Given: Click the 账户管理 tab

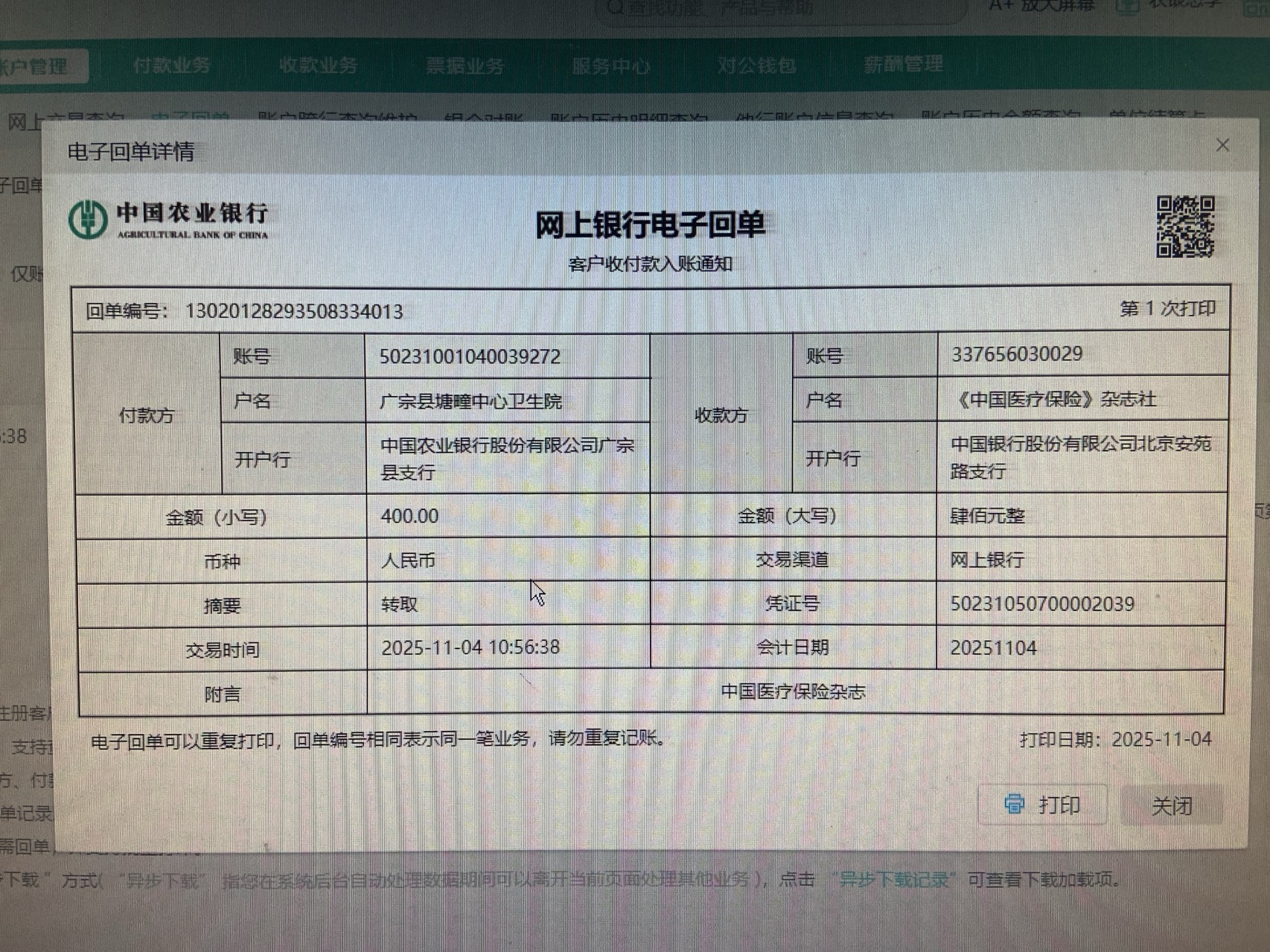Looking at the screenshot, I should coord(37,66).
